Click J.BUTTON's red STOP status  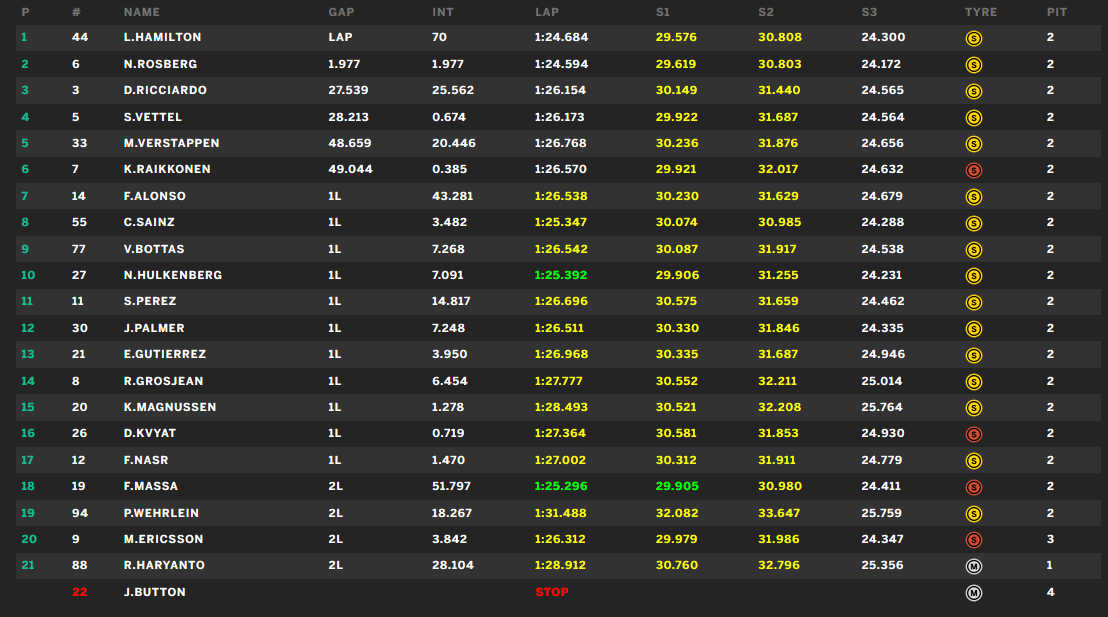(x=552, y=592)
